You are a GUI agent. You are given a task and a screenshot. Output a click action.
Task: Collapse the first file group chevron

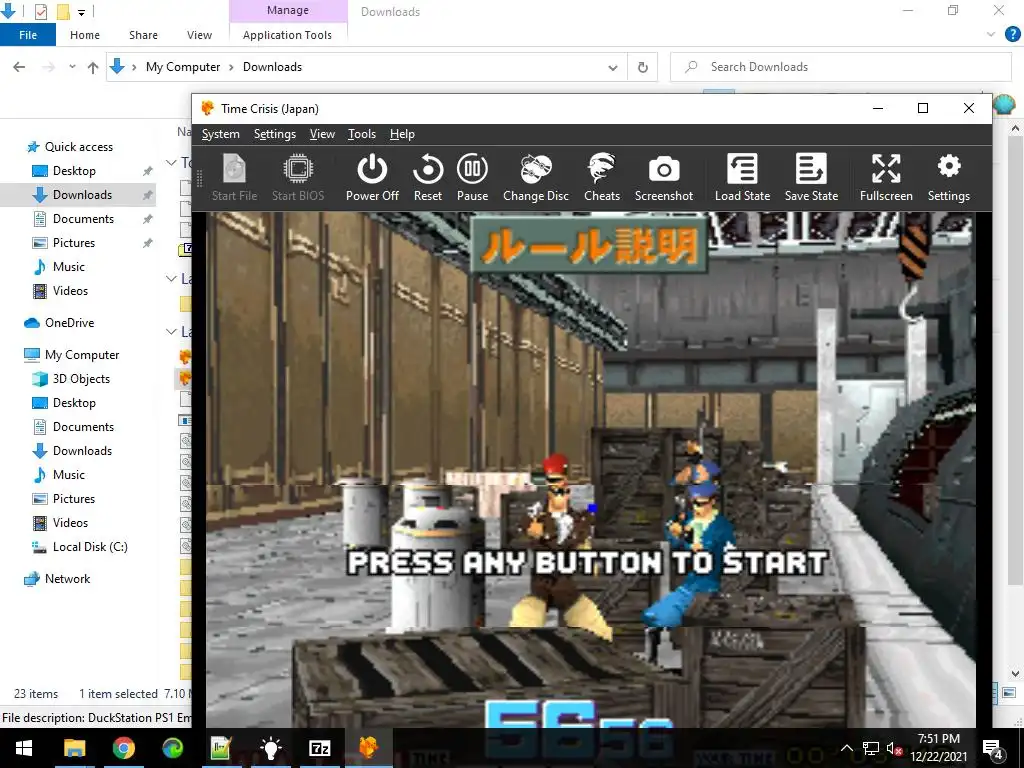click(x=171, y=162)
